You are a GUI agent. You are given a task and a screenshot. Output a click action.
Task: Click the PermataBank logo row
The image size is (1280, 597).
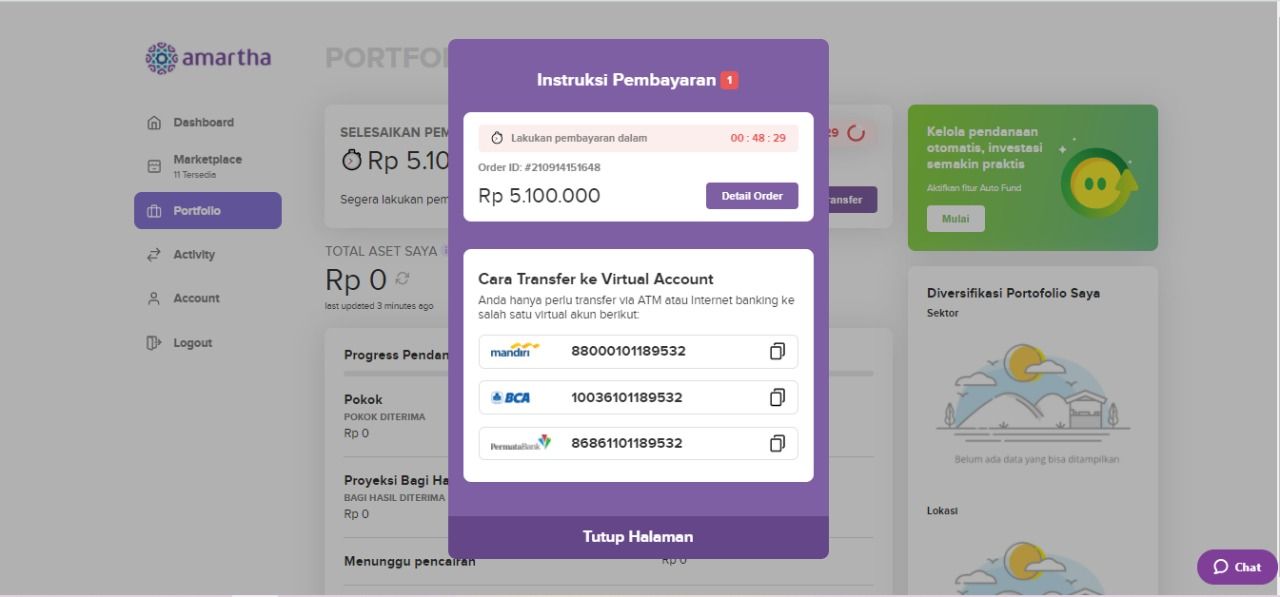520,443
